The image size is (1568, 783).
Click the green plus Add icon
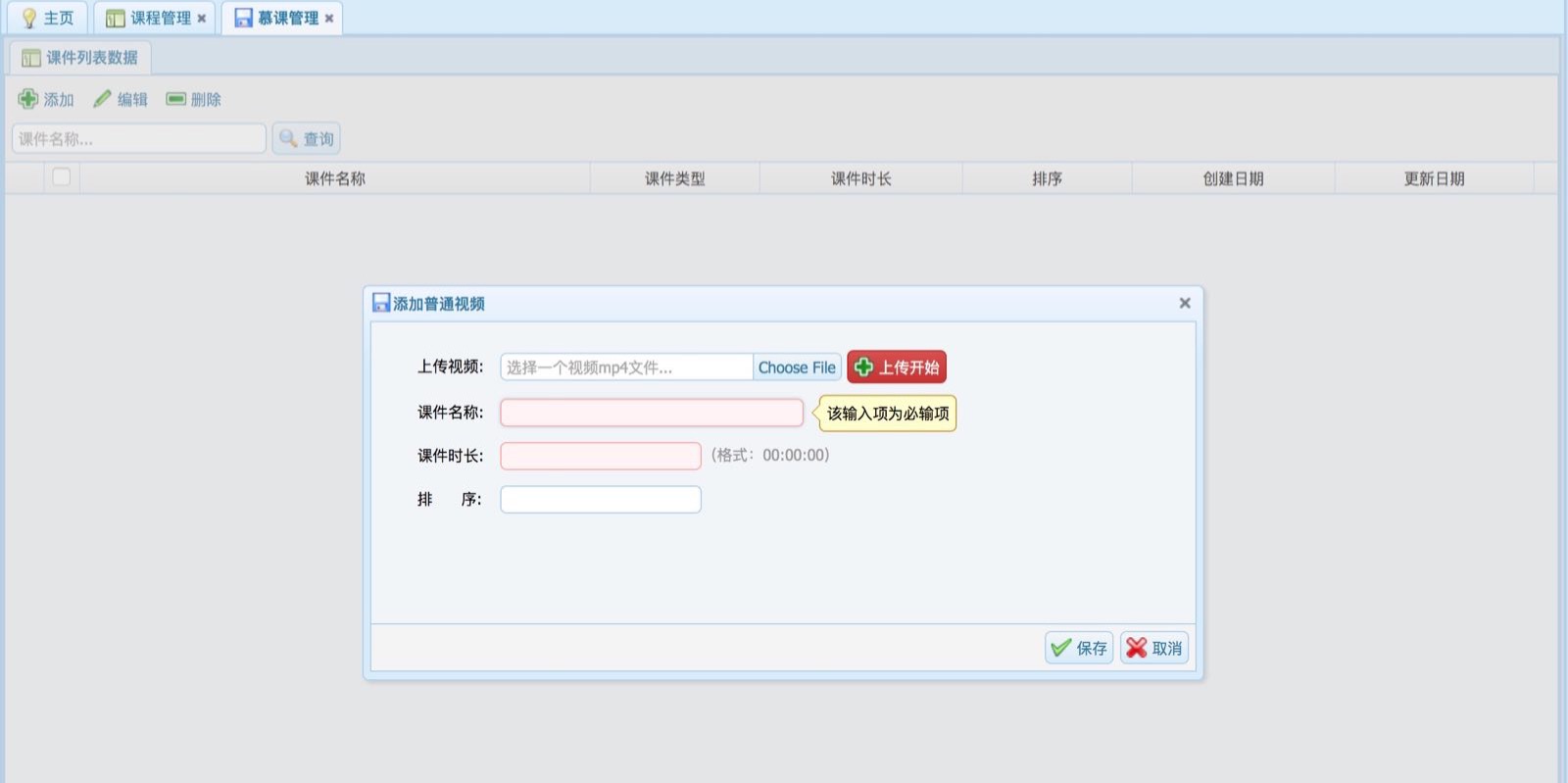[x=28, y=99]
